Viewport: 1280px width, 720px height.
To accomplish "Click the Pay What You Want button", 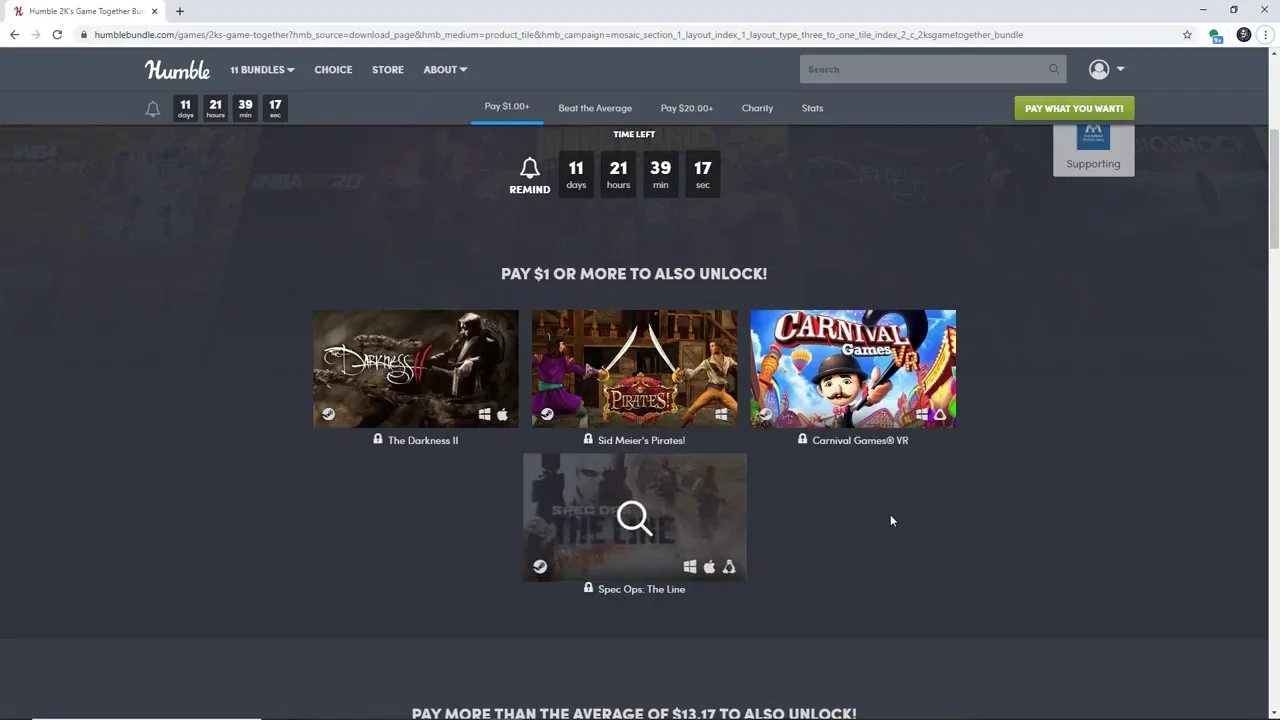I will click(1074, 108).
